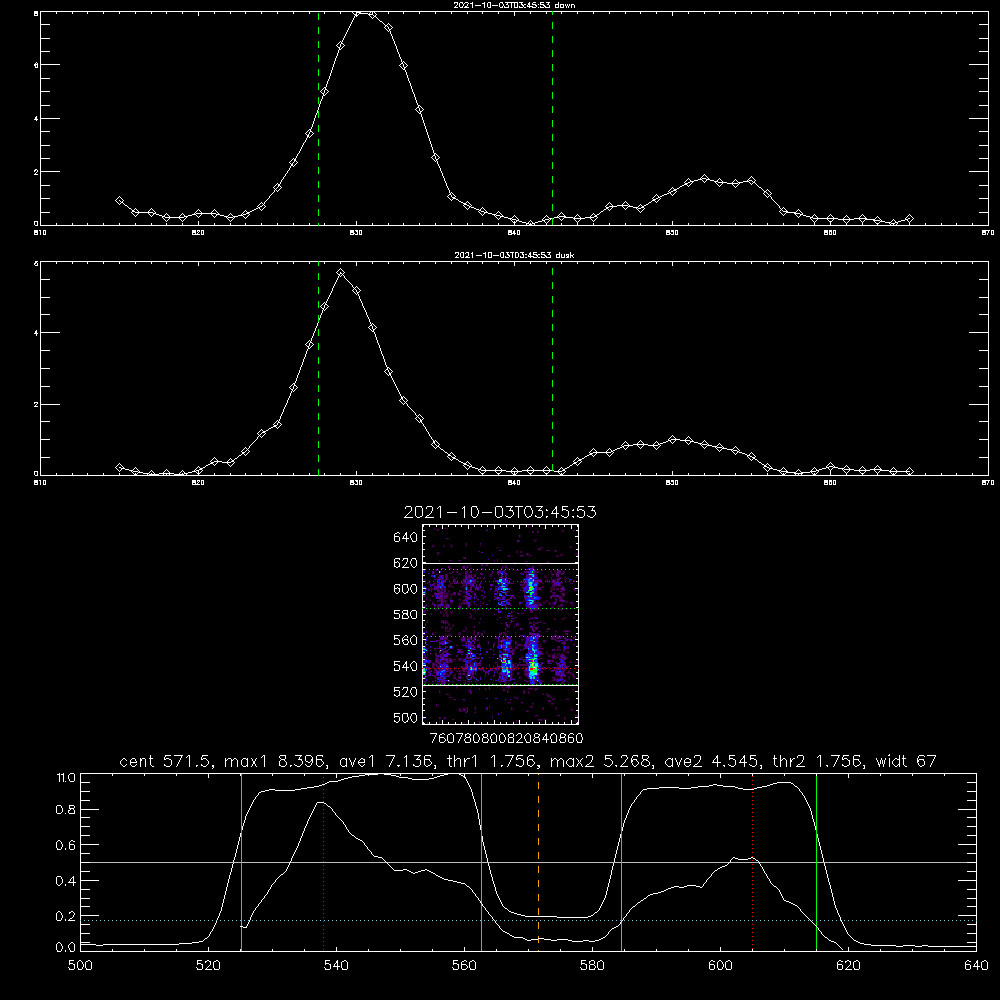Click the x-axis label '810' under the dusk plot
The image size is (1000, 1000).
coord(40,483)
